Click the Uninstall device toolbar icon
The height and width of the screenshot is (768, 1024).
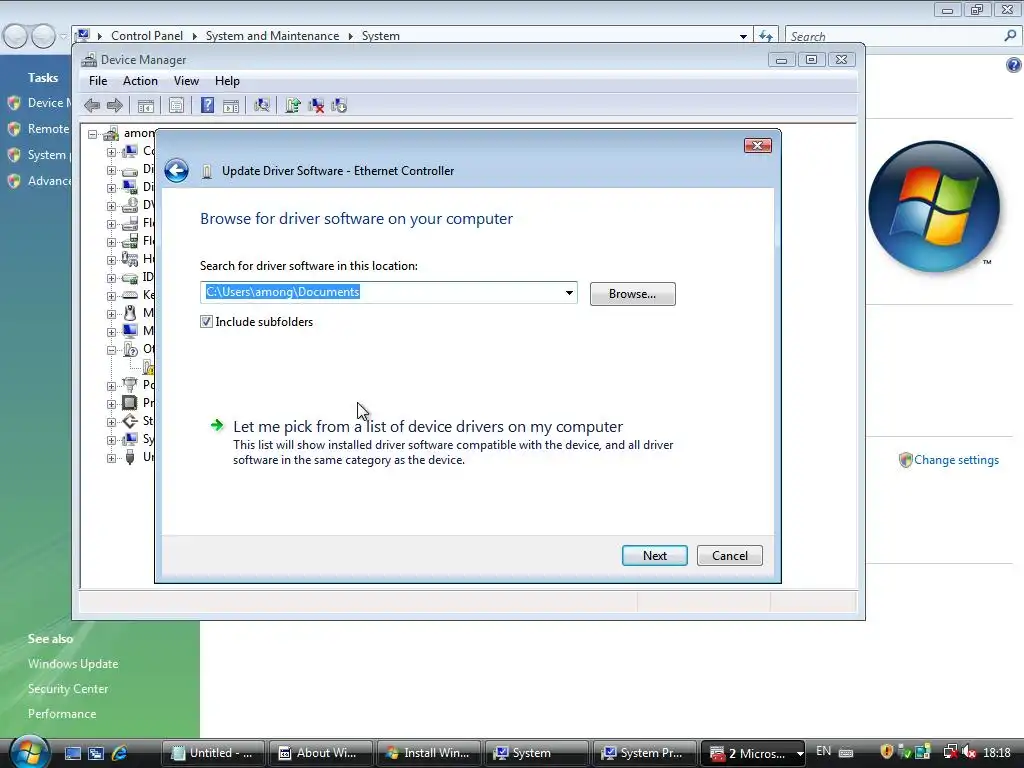[316, 105]
